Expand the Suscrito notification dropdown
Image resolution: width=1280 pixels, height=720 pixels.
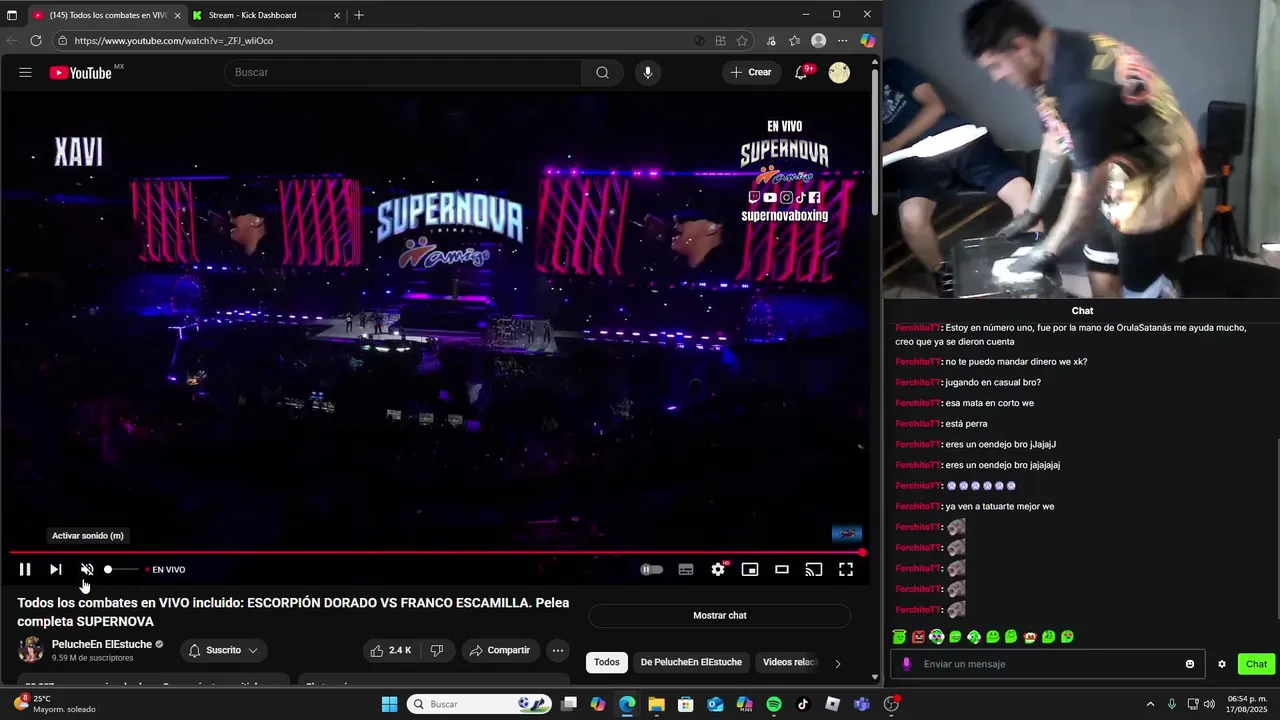223,650
